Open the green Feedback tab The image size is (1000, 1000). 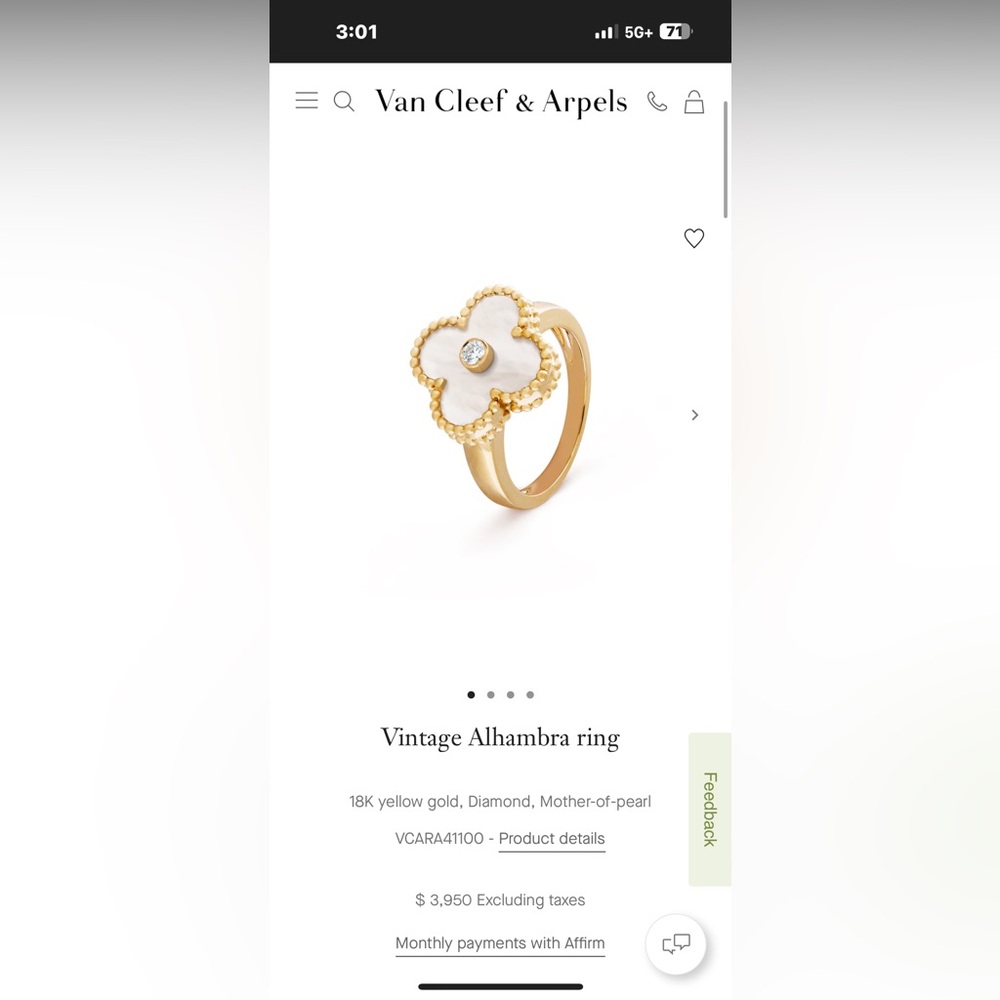pos(710,809)
